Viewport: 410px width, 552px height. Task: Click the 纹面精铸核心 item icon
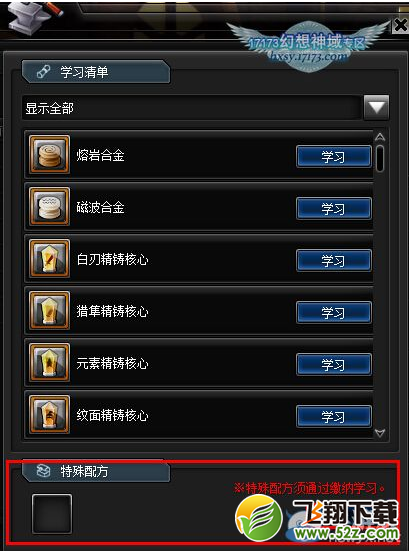click(x=49, y=415)
